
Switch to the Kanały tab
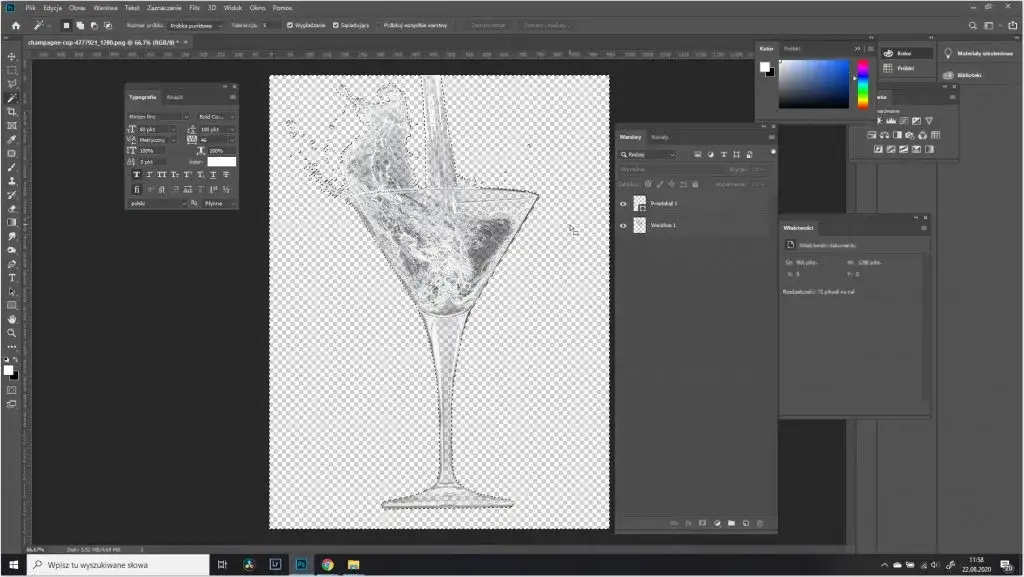pos(660,136)
